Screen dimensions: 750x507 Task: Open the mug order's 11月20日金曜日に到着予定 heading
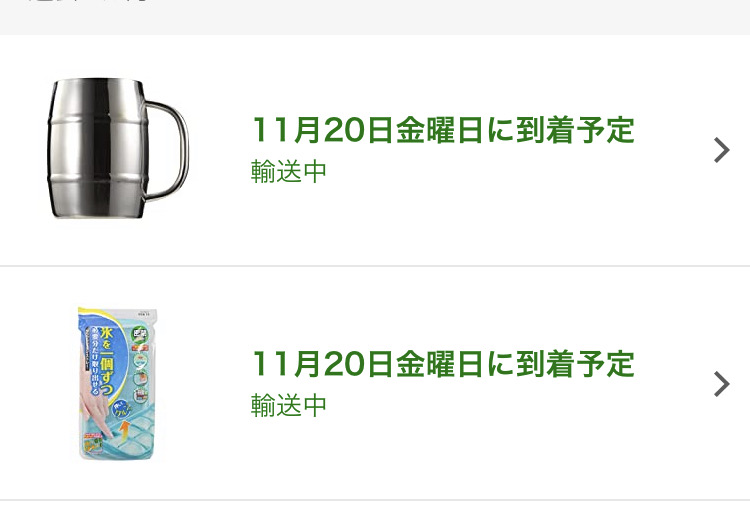[443, 130]
